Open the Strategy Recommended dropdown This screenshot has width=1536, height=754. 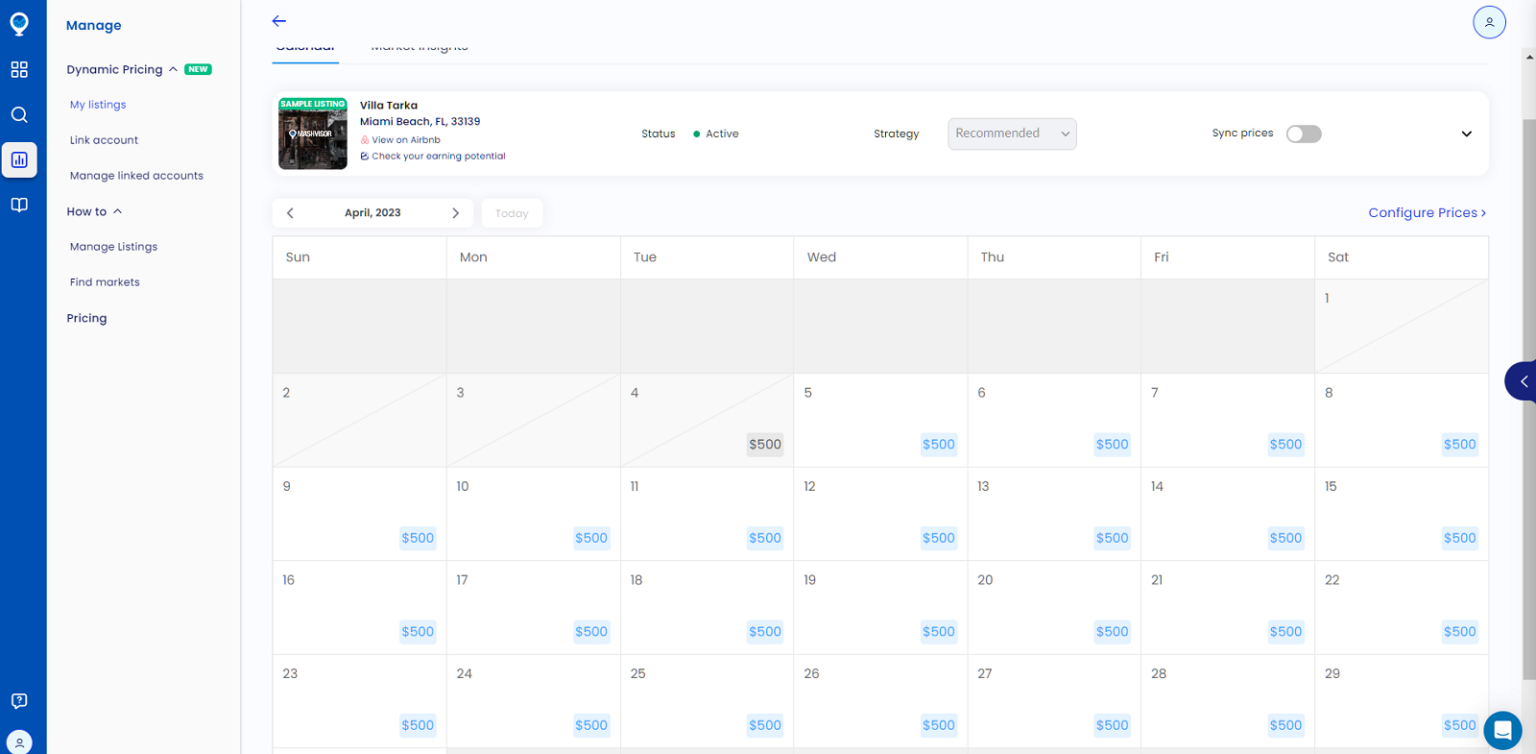pyautogui.click(x=1011, y=134)
